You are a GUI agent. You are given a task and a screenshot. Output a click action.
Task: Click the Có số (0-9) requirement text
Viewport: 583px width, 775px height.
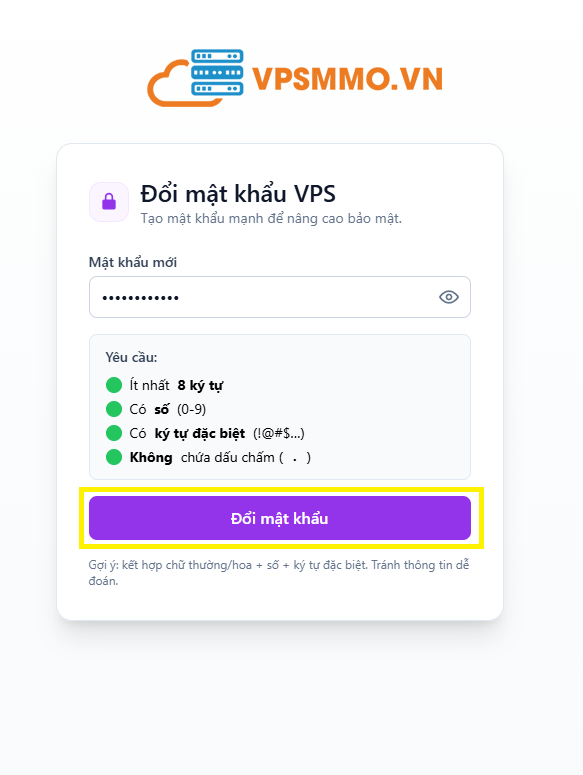pyautogui.click(x=167, y=409)
